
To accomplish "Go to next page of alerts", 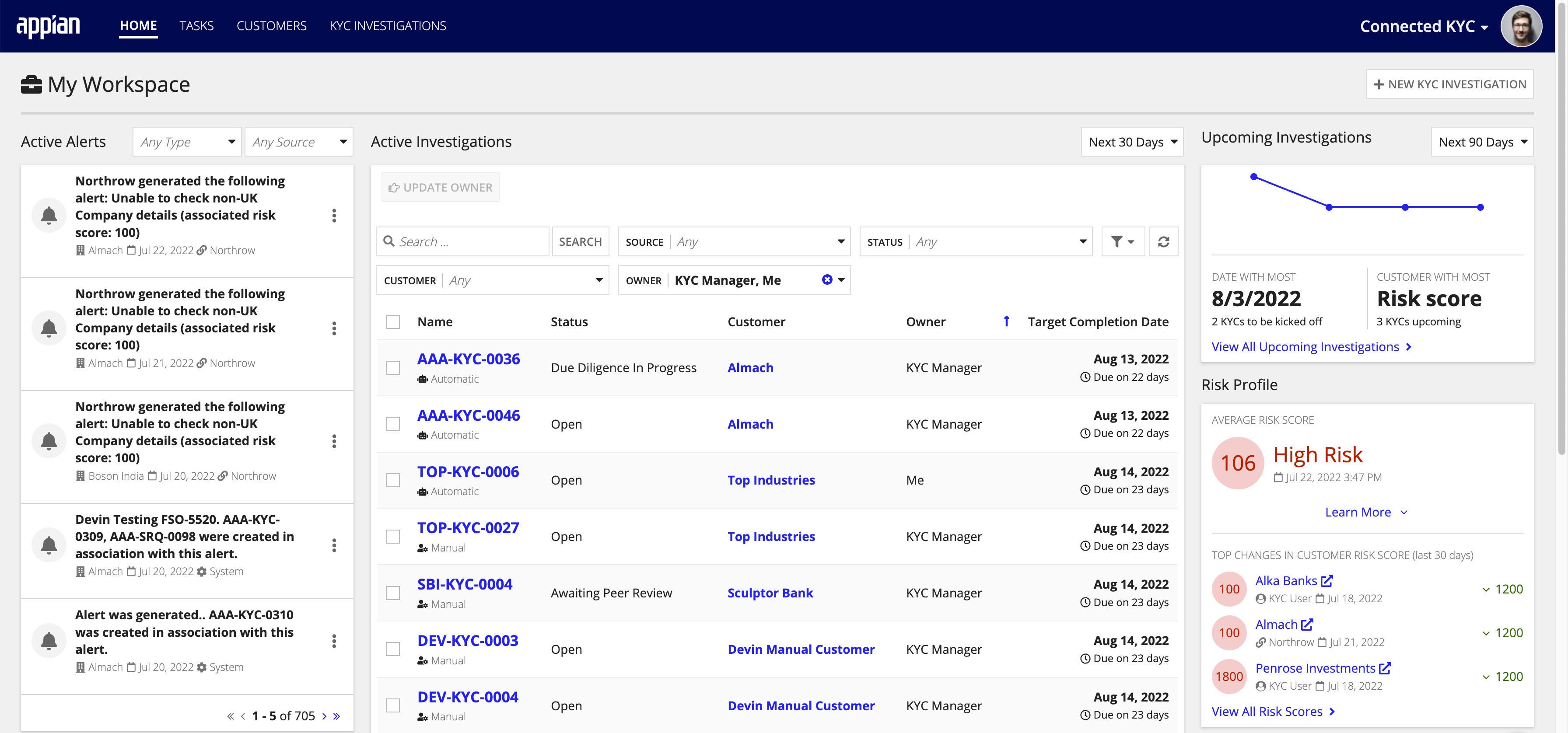I will click(324, 716).
